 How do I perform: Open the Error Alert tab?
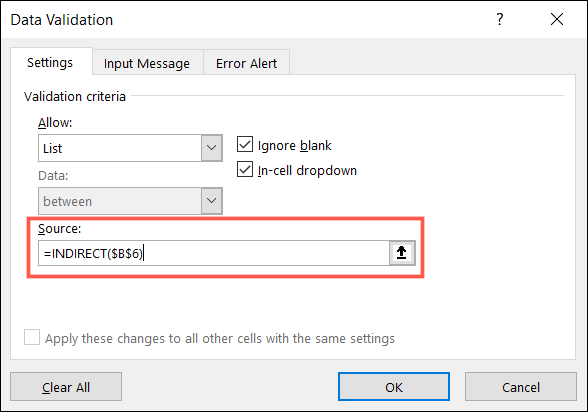pyautogui.click(x=246, y=63)
